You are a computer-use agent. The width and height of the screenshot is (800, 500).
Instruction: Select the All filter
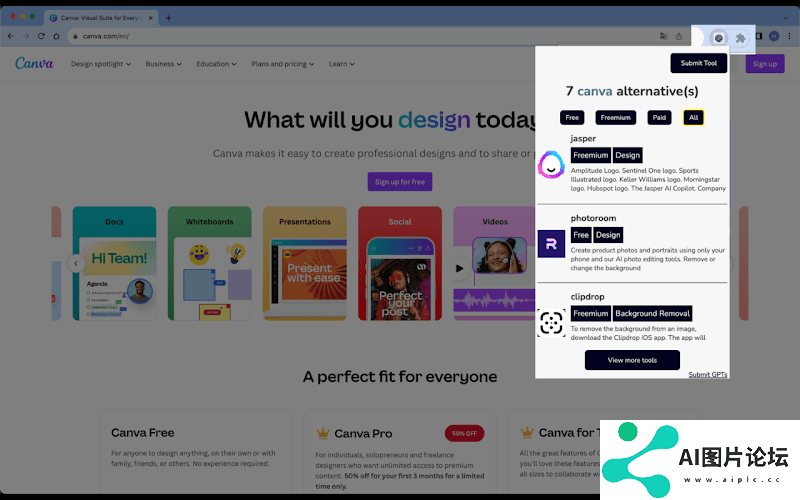693,117
